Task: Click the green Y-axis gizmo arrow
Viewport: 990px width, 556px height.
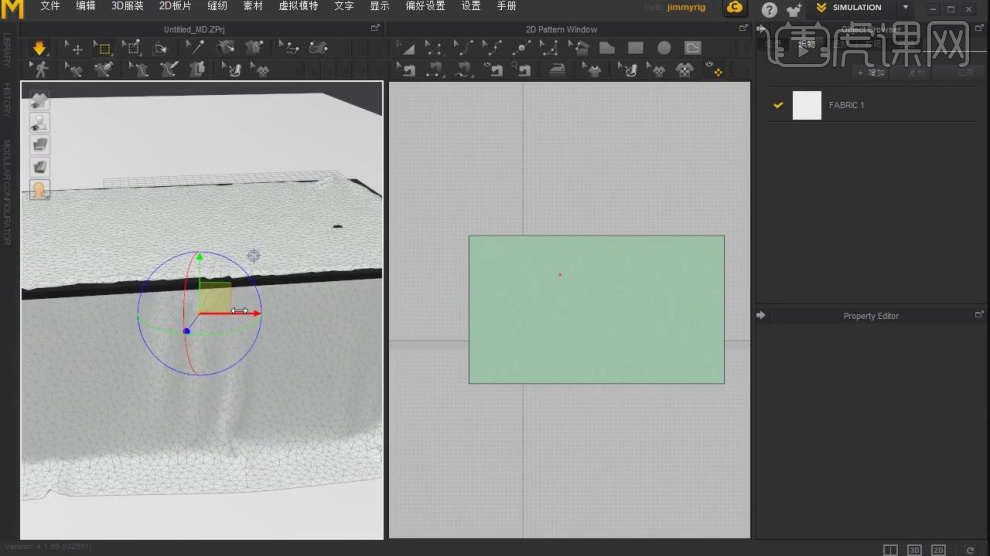Action: 200,257
